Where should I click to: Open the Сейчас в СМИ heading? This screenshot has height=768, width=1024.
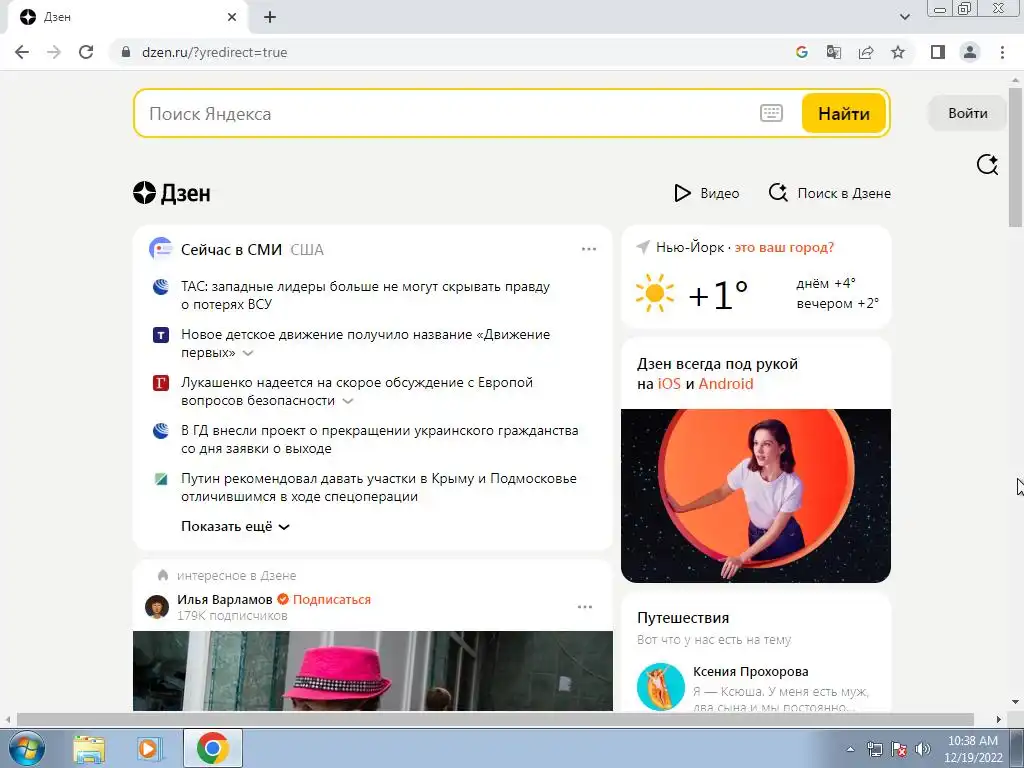(x=231, y=249)
